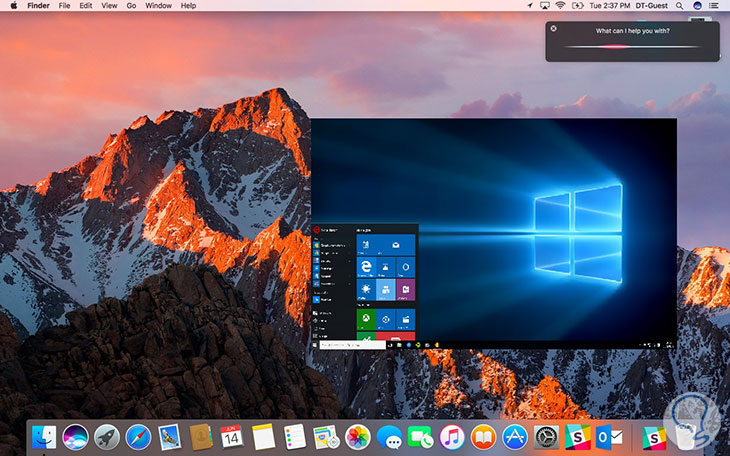Open the Go menu

pyautogui.click(x=131, y=6)
